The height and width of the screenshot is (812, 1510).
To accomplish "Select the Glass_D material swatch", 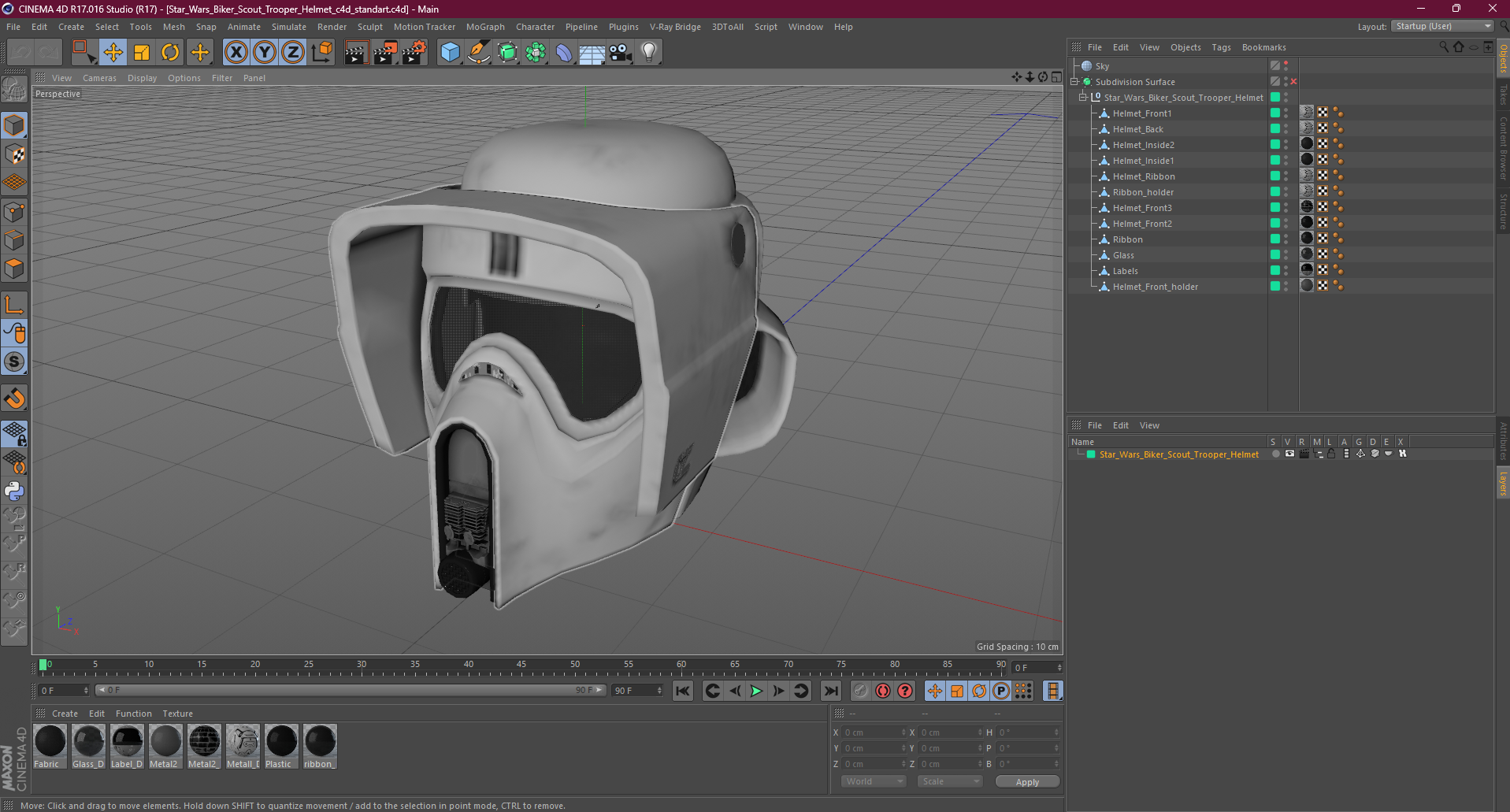I will pyautogui.click(x=88, y=746).
